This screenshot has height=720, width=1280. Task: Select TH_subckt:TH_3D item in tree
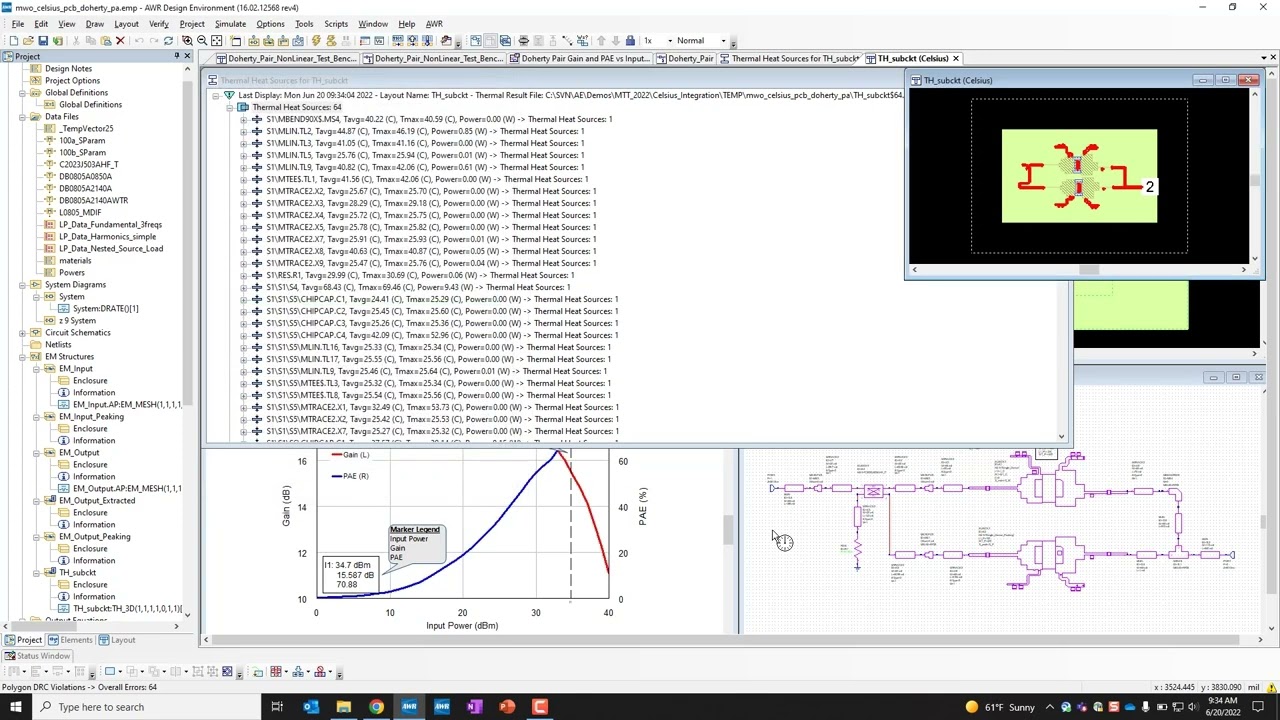pyautogui.click(x=127, y=609)
